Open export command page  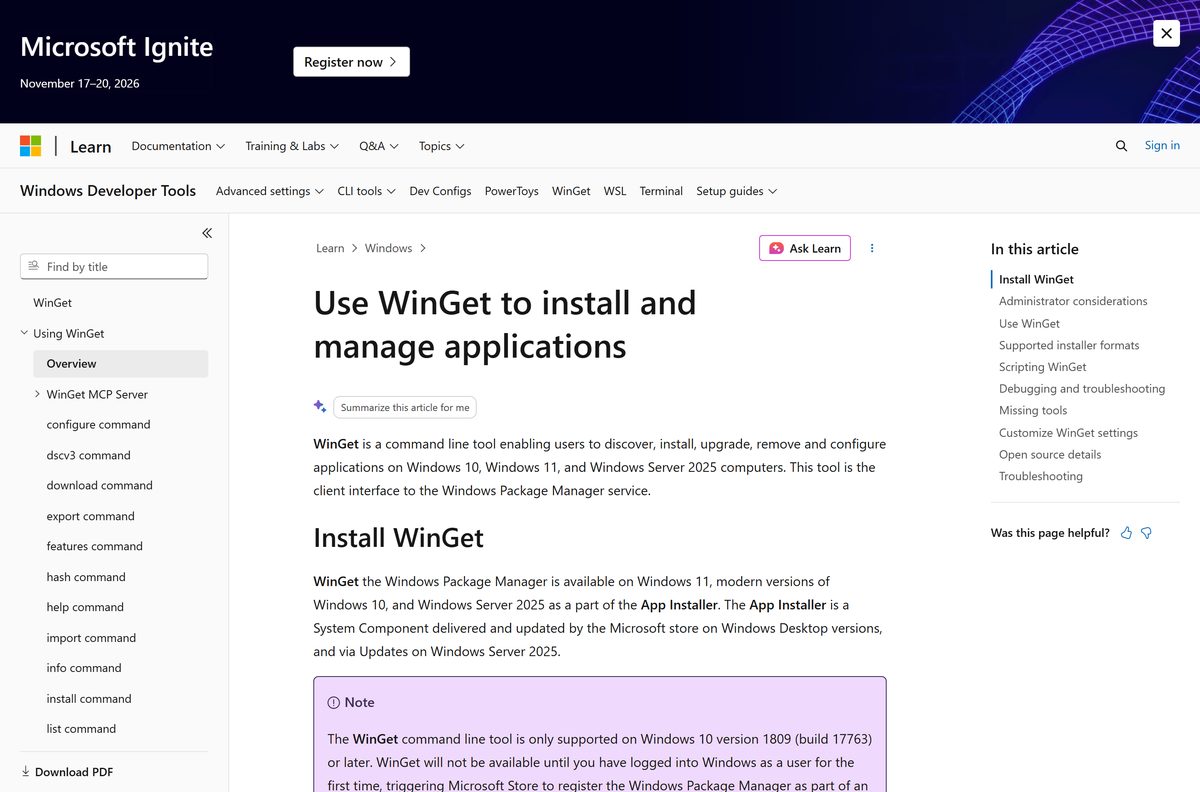(x=90, y=517)
